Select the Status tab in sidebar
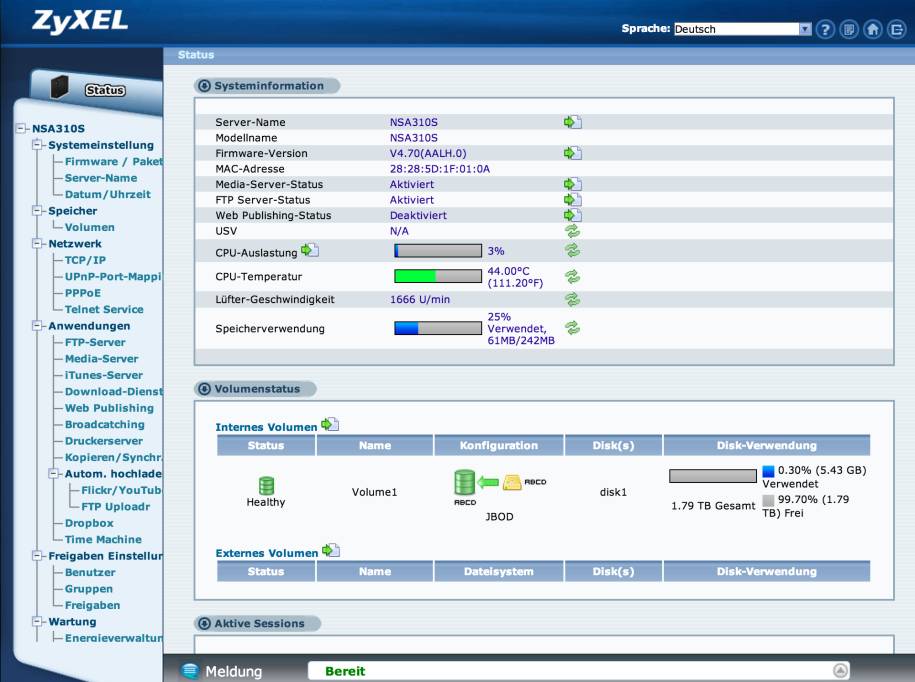The height and width of the screenshot is (682, 915). tap(105, 90)
